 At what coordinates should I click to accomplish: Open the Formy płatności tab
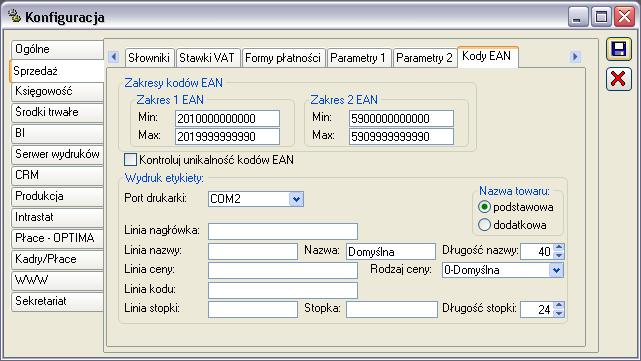tap(283, 58)
